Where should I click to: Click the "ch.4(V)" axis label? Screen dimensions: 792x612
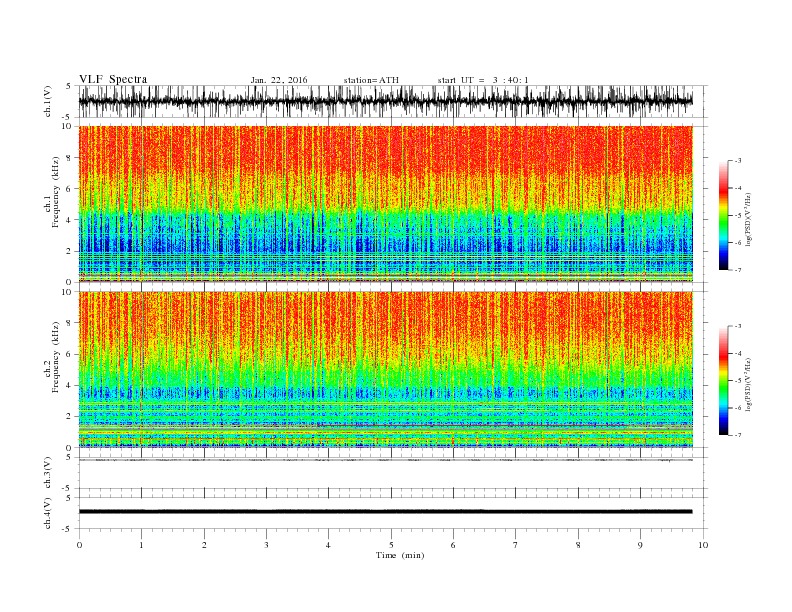[x=48, y=513]
